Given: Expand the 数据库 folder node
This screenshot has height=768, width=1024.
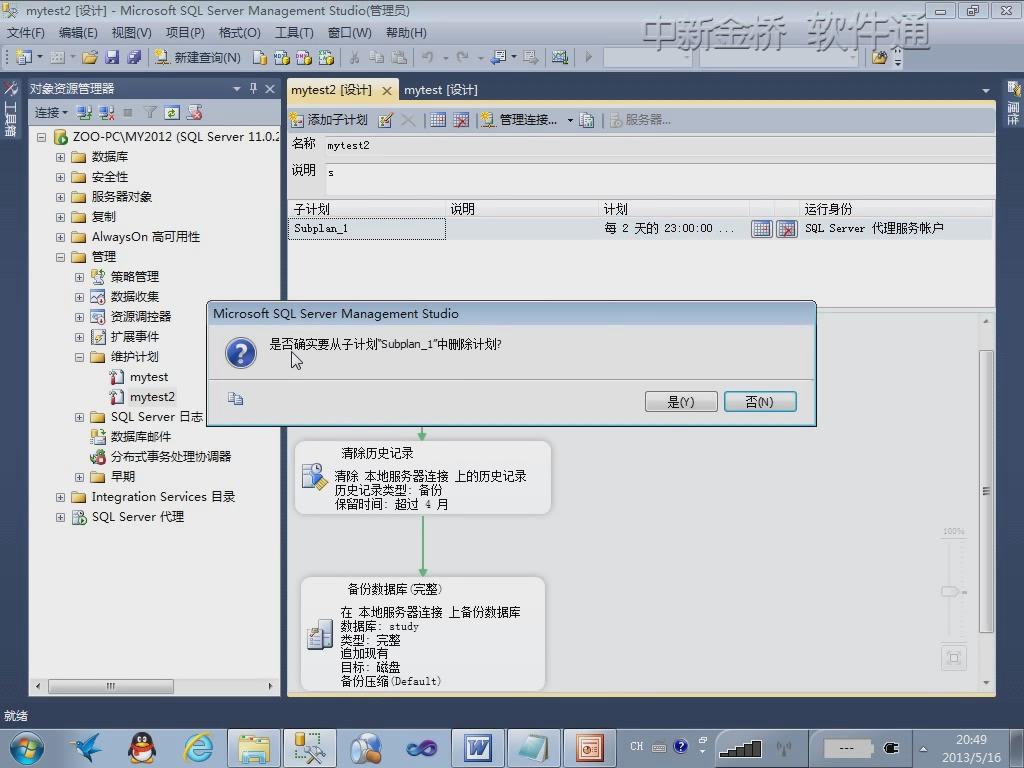Looking at the screenshot, I should coord(60,157).
